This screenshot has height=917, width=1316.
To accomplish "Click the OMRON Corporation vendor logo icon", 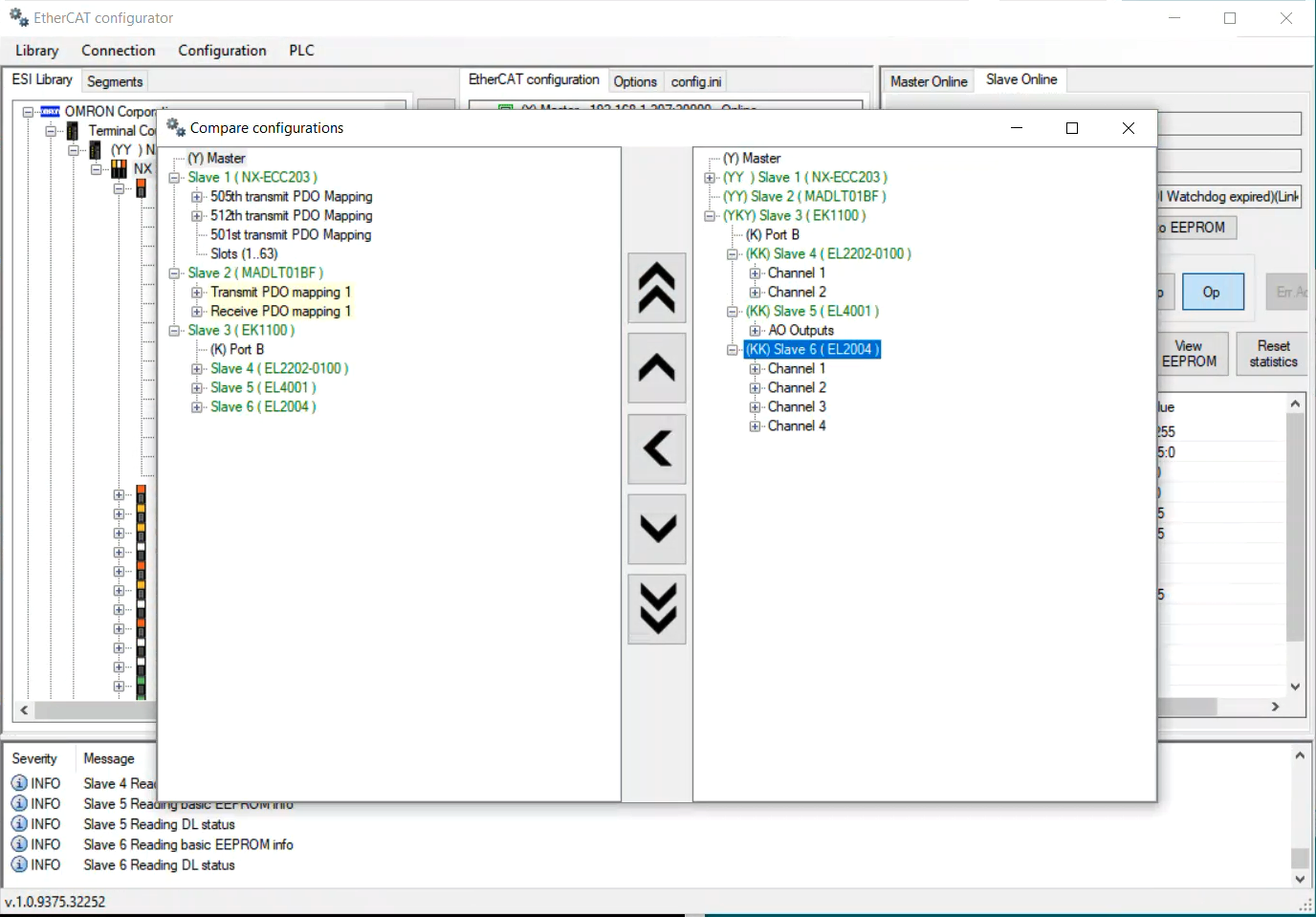I will click(x=50, y=112).
